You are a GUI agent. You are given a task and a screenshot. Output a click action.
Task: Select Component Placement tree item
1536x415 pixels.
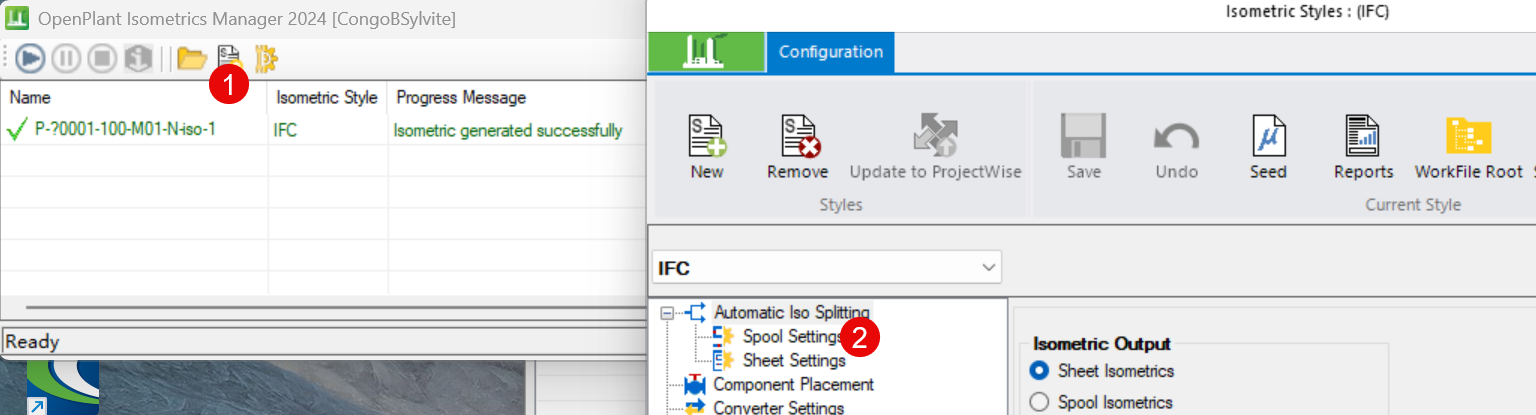tap(793, 384)
